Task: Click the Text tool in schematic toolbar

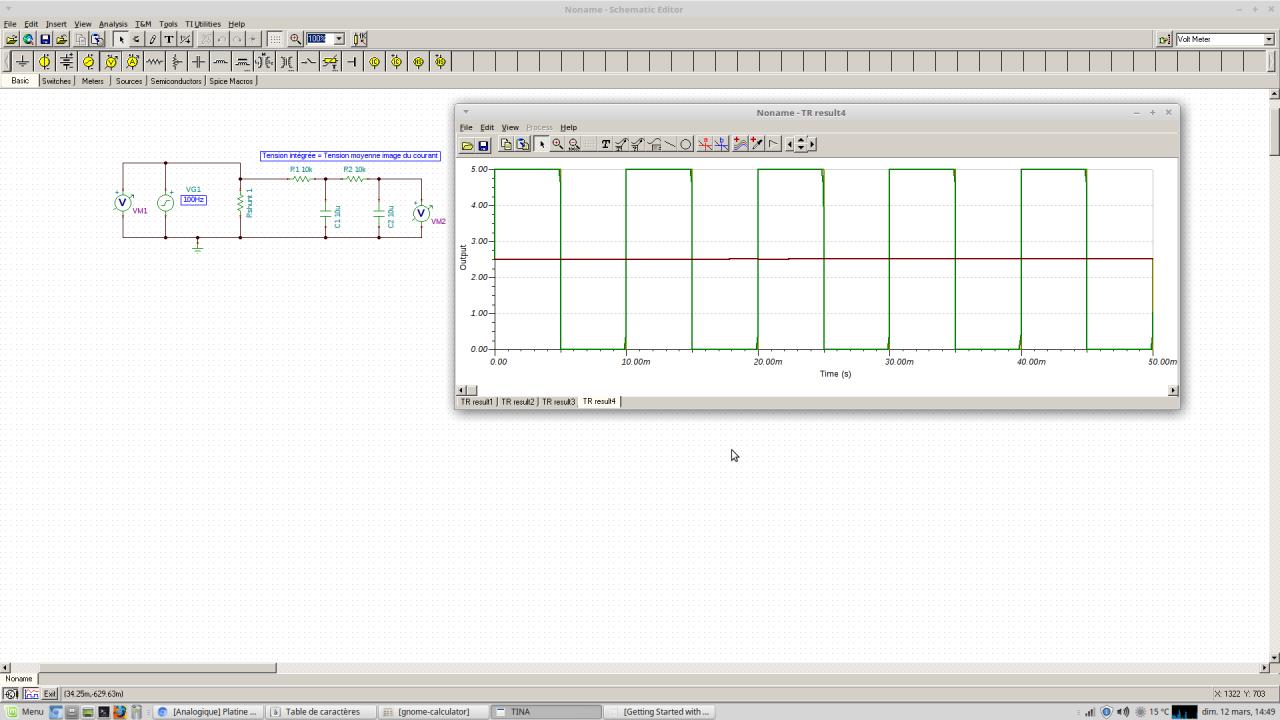Action: (169, 39)
